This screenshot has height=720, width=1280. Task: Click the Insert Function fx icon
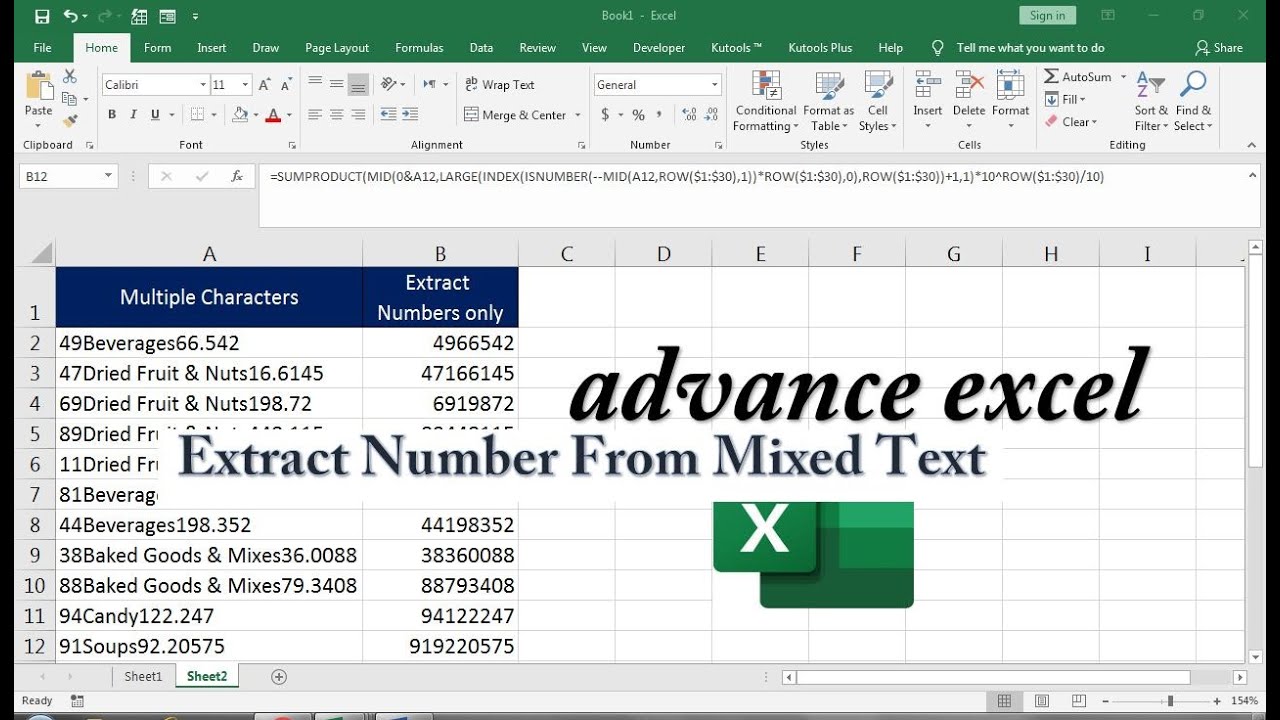pyautogui.click(x=237, y=176)
